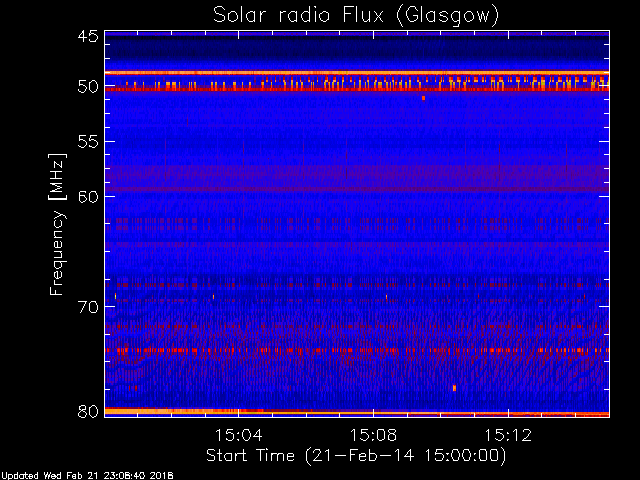Click the 15:04 time tick label
The image size is (640, 480).
[x=238, y=435]
